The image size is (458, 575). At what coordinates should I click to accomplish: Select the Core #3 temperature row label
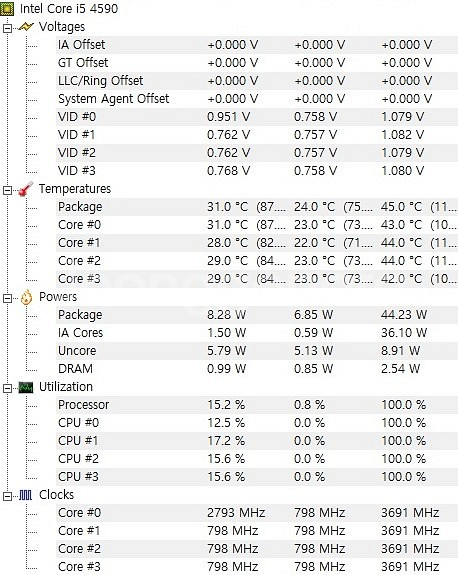pos(79,279)
